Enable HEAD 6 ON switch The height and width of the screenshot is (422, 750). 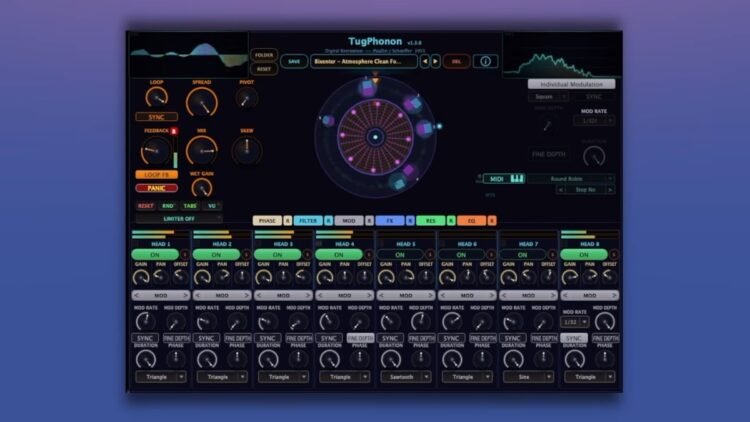(461, 255)
